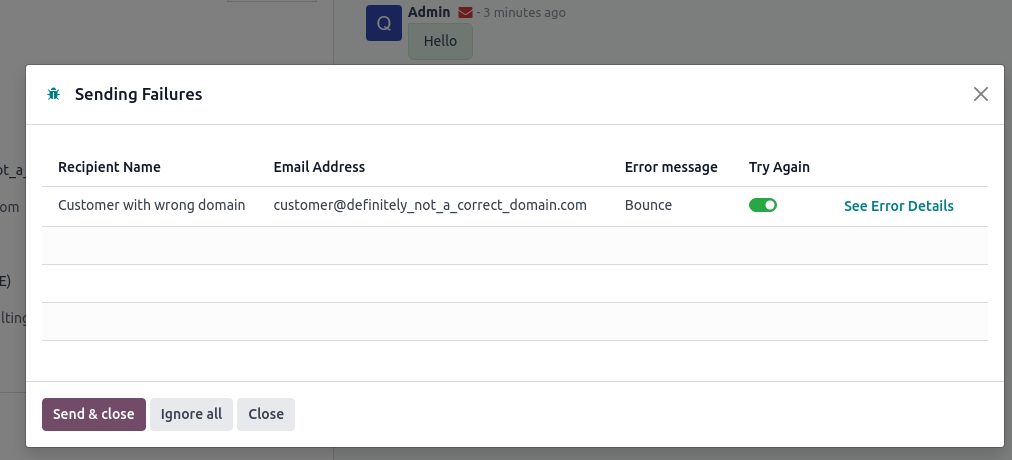Click the Admin author name
Viewport: 1012px width, 460px height.
pos(429,13)
